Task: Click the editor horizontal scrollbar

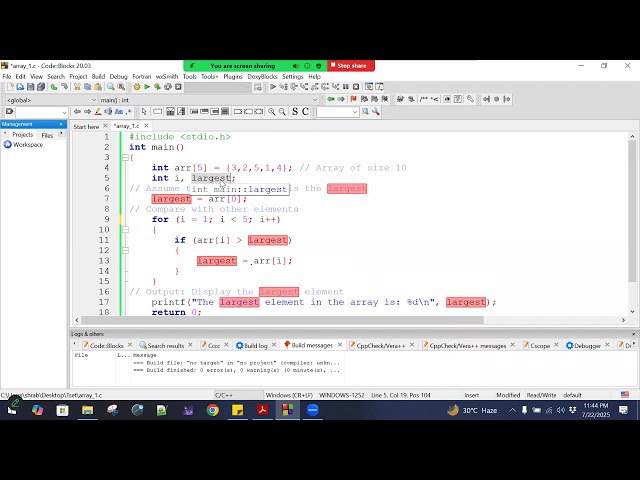Action: coord(282,320)
